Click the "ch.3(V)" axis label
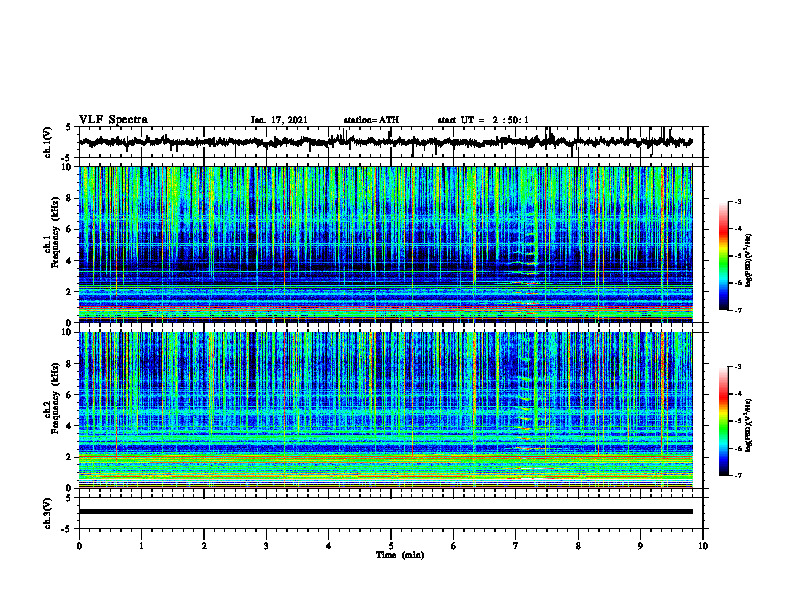 click(48, 513)
